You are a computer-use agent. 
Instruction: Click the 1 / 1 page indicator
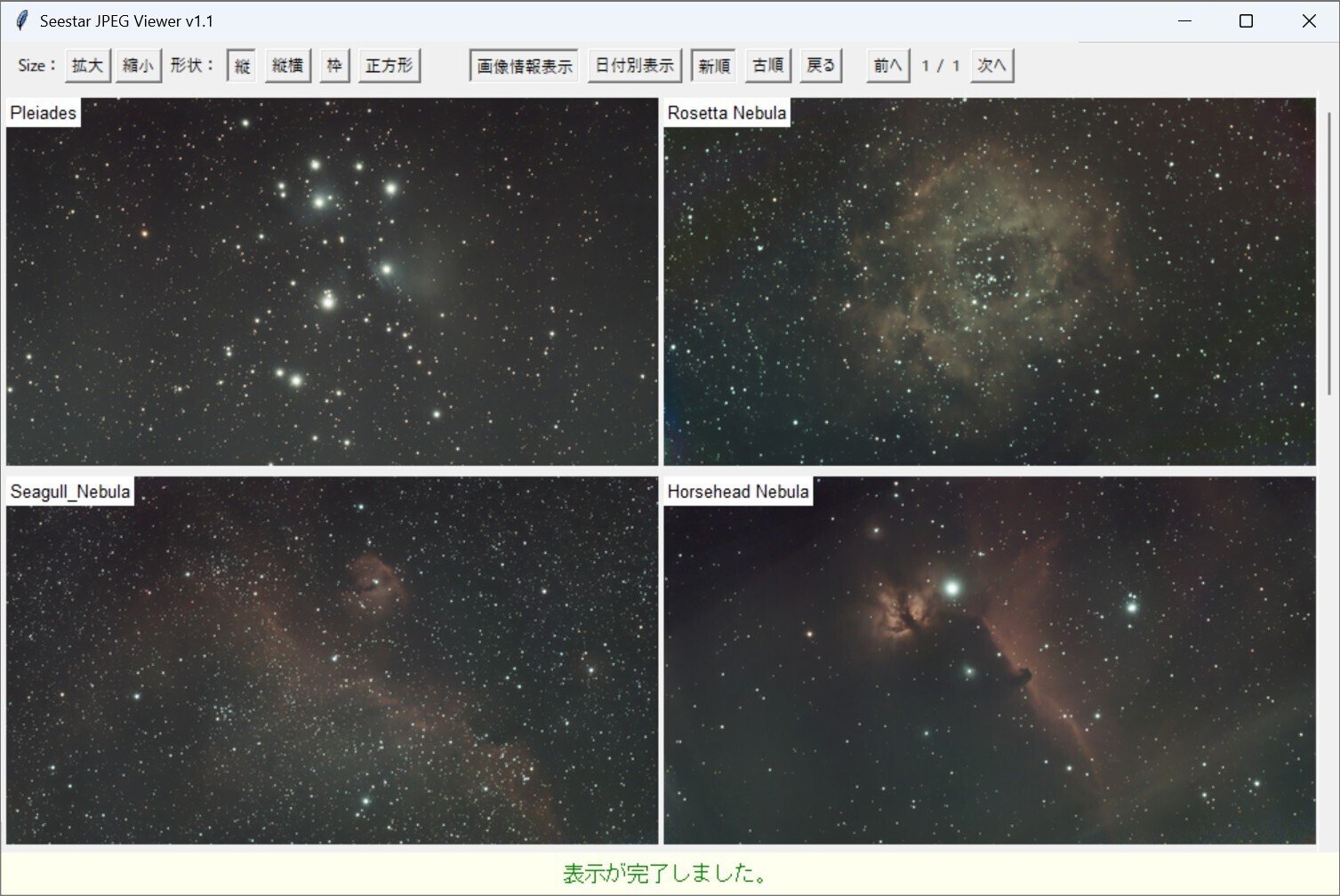coord(941,64)
